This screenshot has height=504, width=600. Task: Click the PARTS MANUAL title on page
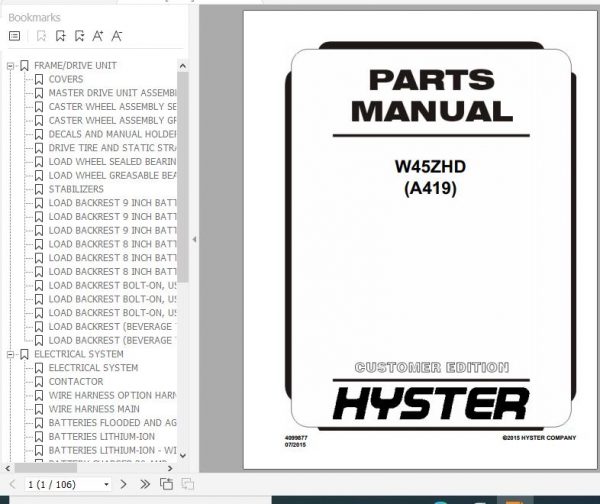coord(432,95)
